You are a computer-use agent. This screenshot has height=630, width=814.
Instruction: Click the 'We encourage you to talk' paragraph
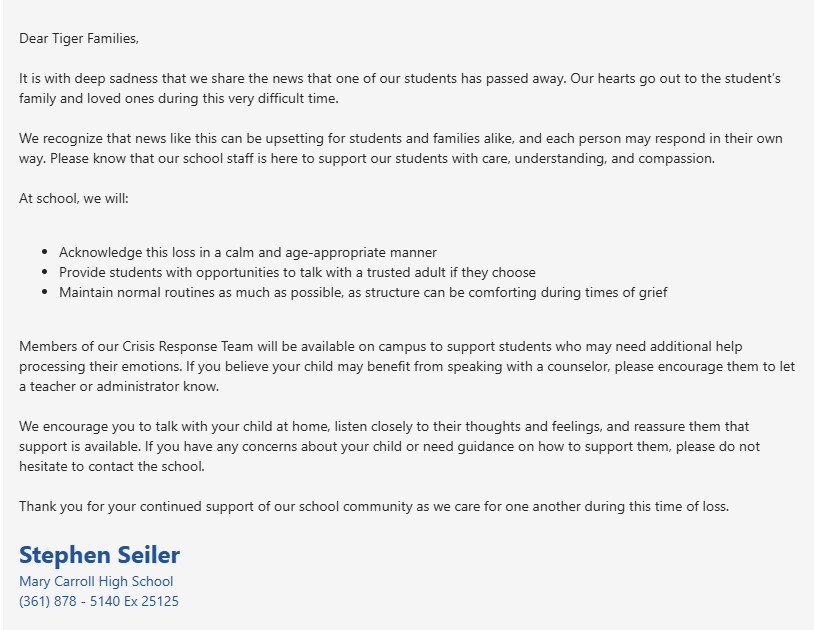point(389,446)
